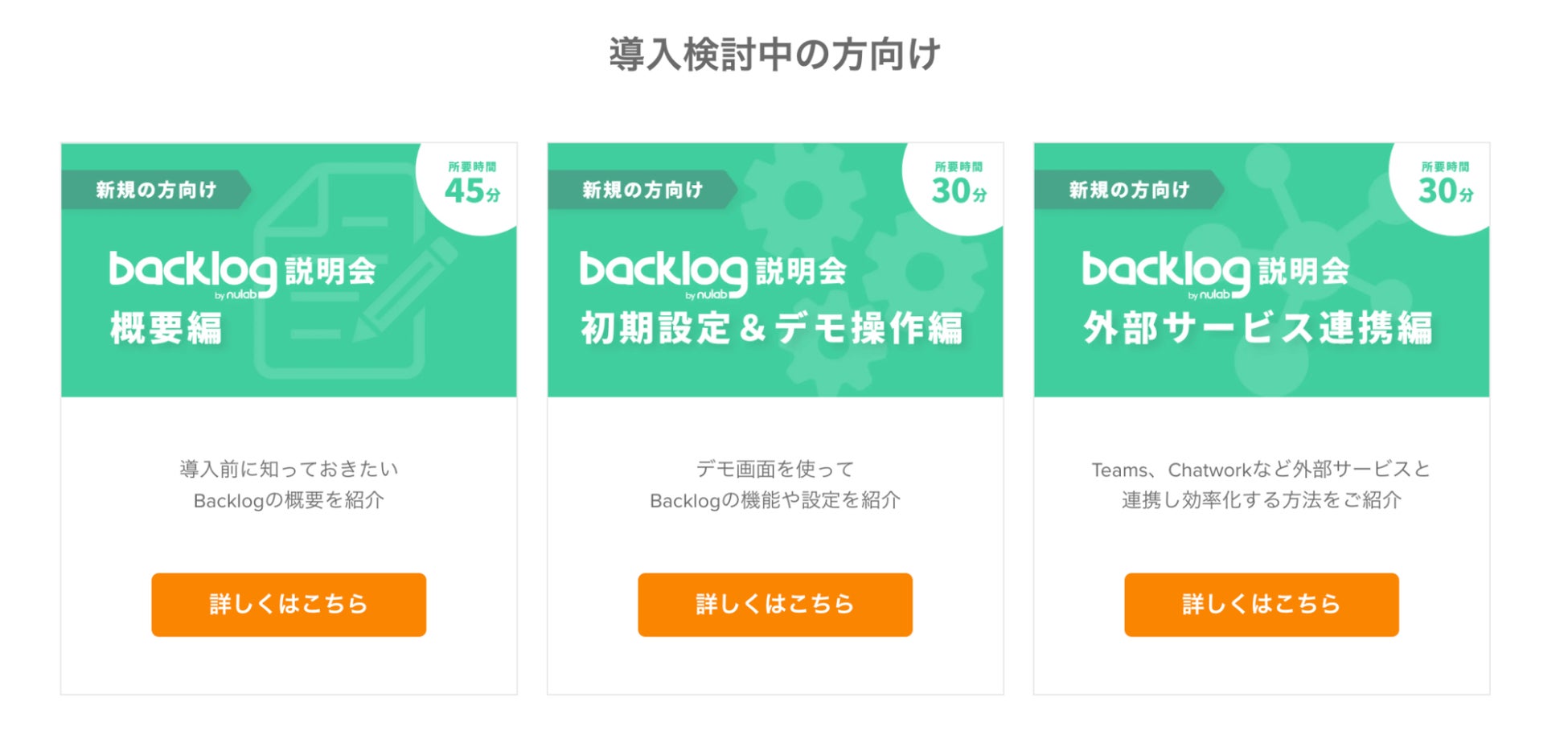Click the 新規の方向け ribbon on the middle card
Image resolution: width=1568 pixels, height=743 pixels.
pyautogui.click(x=642, y=190)
